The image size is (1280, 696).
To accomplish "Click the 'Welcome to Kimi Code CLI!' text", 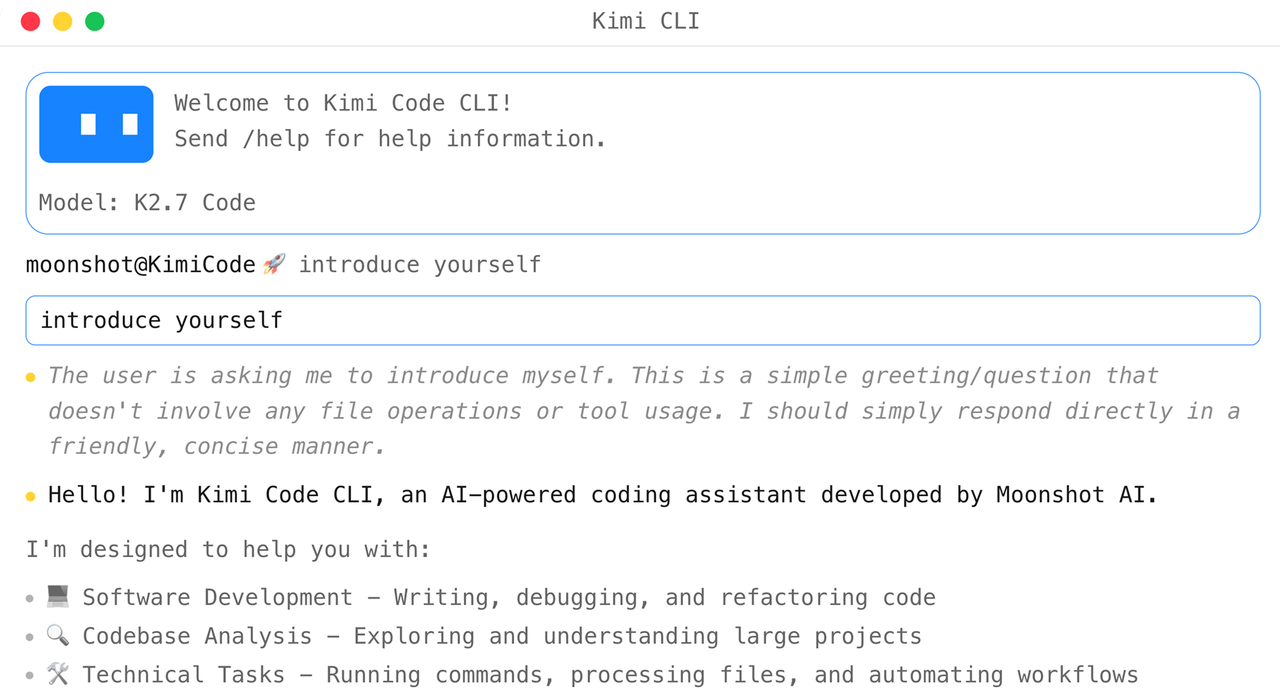I will [x=343, y=103].
